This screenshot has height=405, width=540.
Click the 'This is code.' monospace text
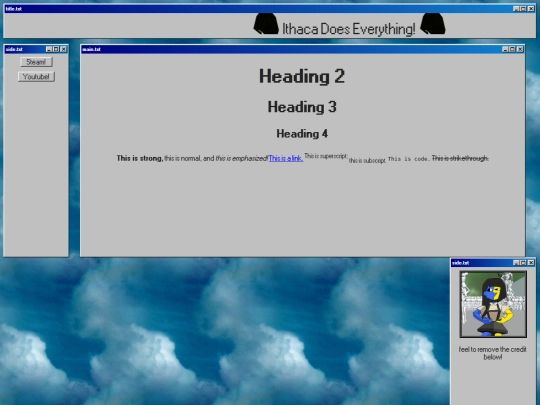pos(409,159)
